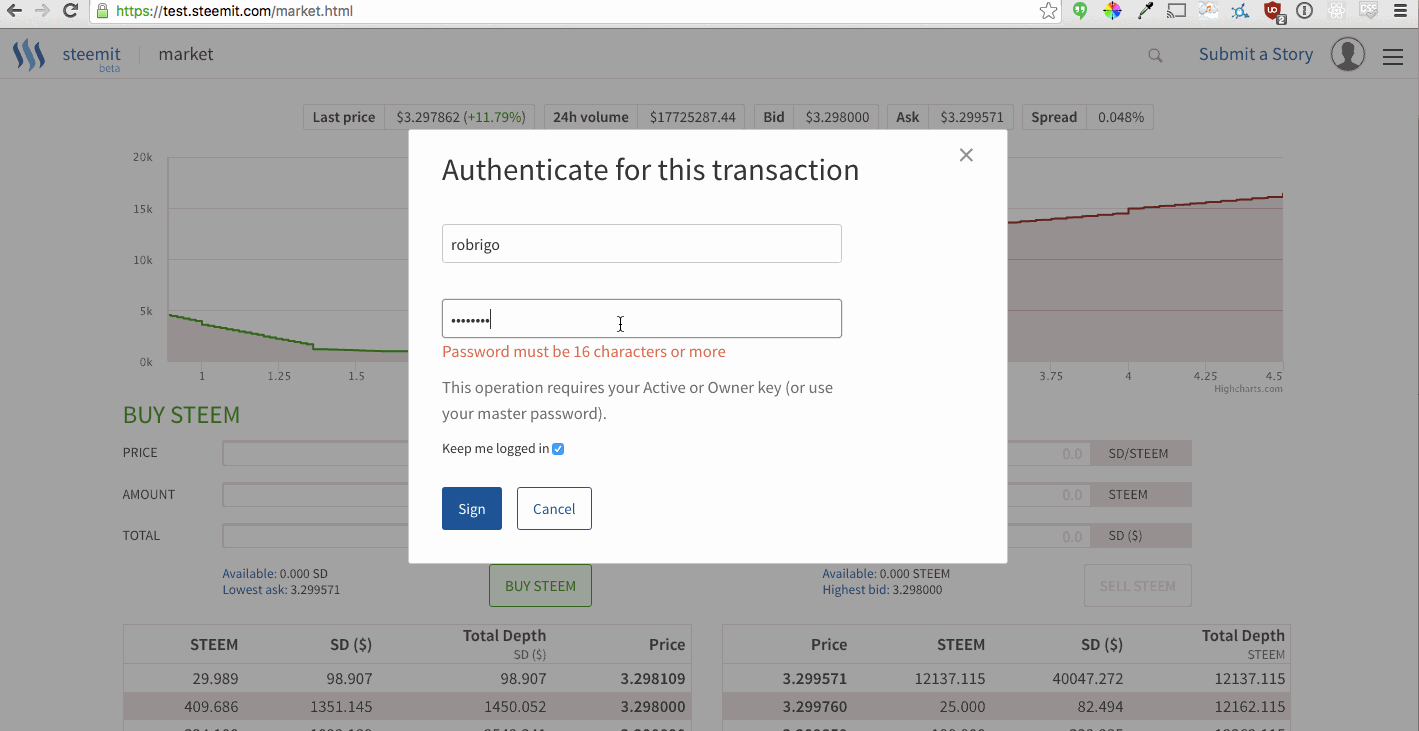The height and width of the screenshot is (731, 1419).
Task: Go back with the browser back arrow
Action: coord(15,11)
